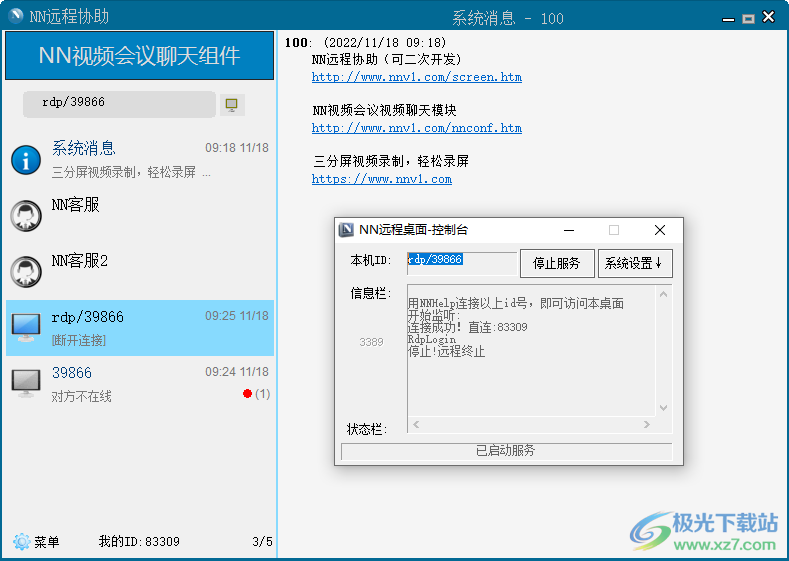Image resolution: width=789 pixels, height=561 pixels.
Task: Click 三分屏视频录制 preview under 系统消息
Action: click(131, 173)
